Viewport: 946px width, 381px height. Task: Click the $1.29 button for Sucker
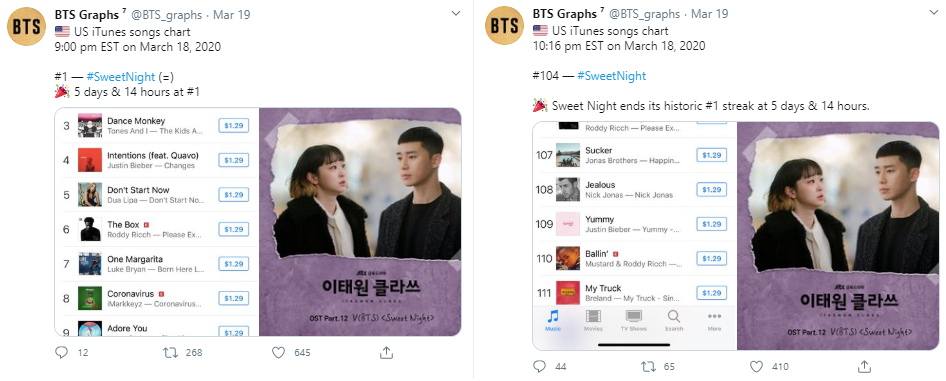pos(711,155)
